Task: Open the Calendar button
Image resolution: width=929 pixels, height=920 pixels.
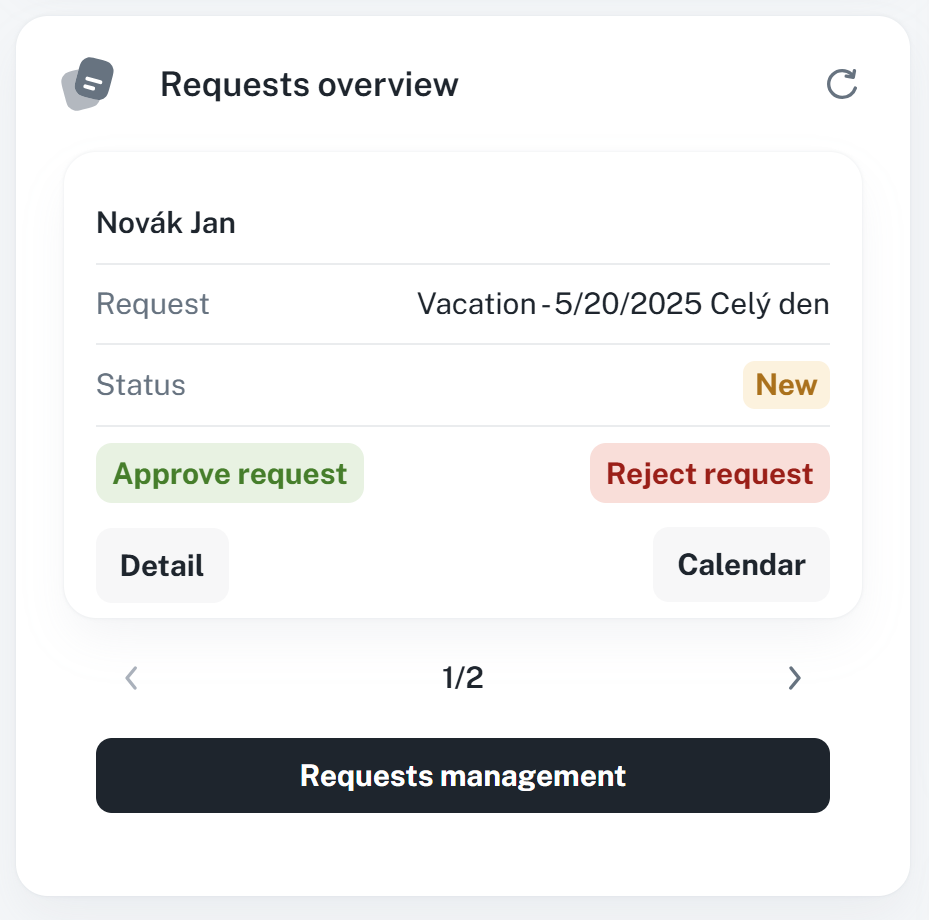Action: (741, 565)
